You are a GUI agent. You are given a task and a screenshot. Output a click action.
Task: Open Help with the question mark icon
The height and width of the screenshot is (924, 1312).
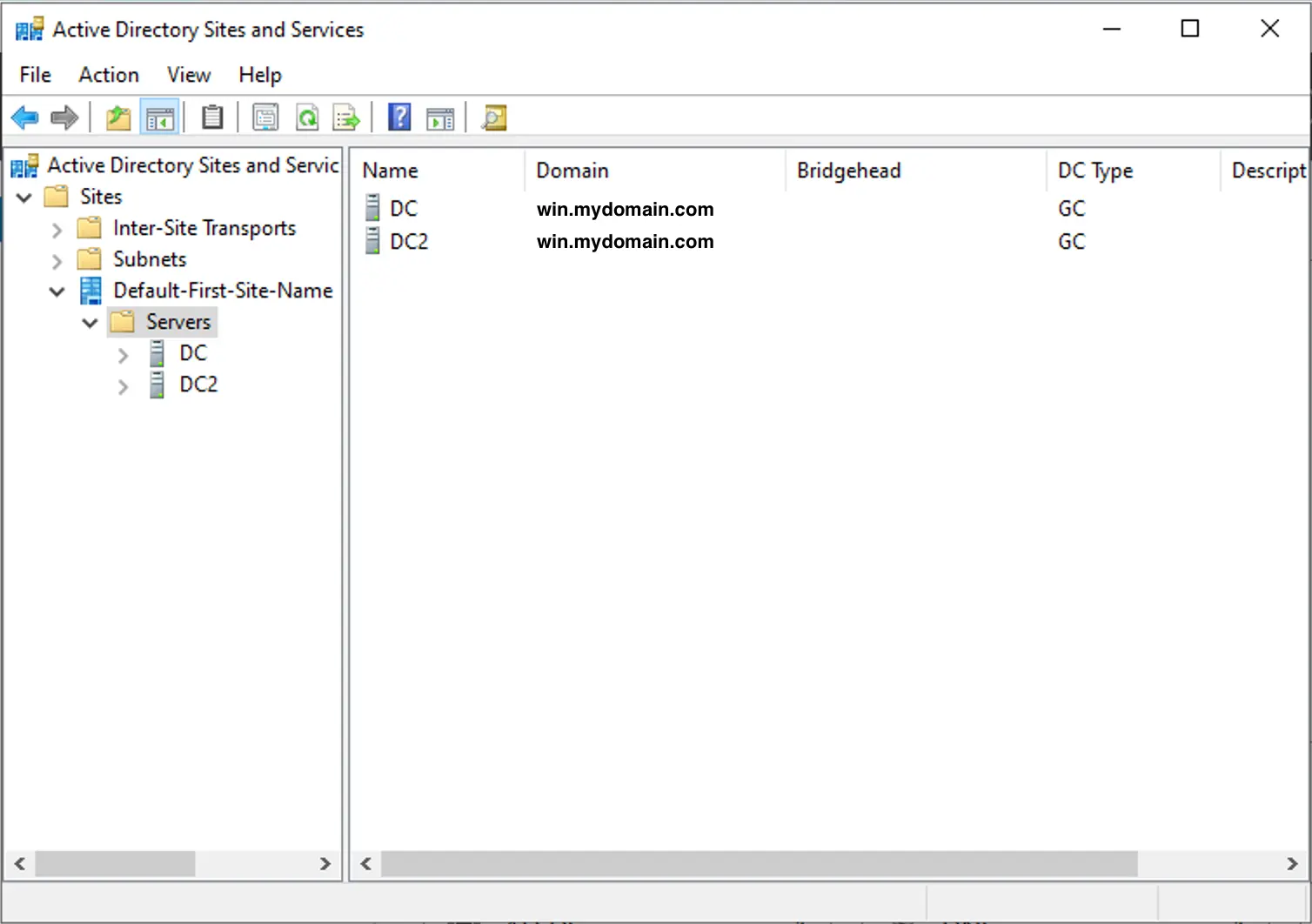pyautogui.click(x=399, y=117)
